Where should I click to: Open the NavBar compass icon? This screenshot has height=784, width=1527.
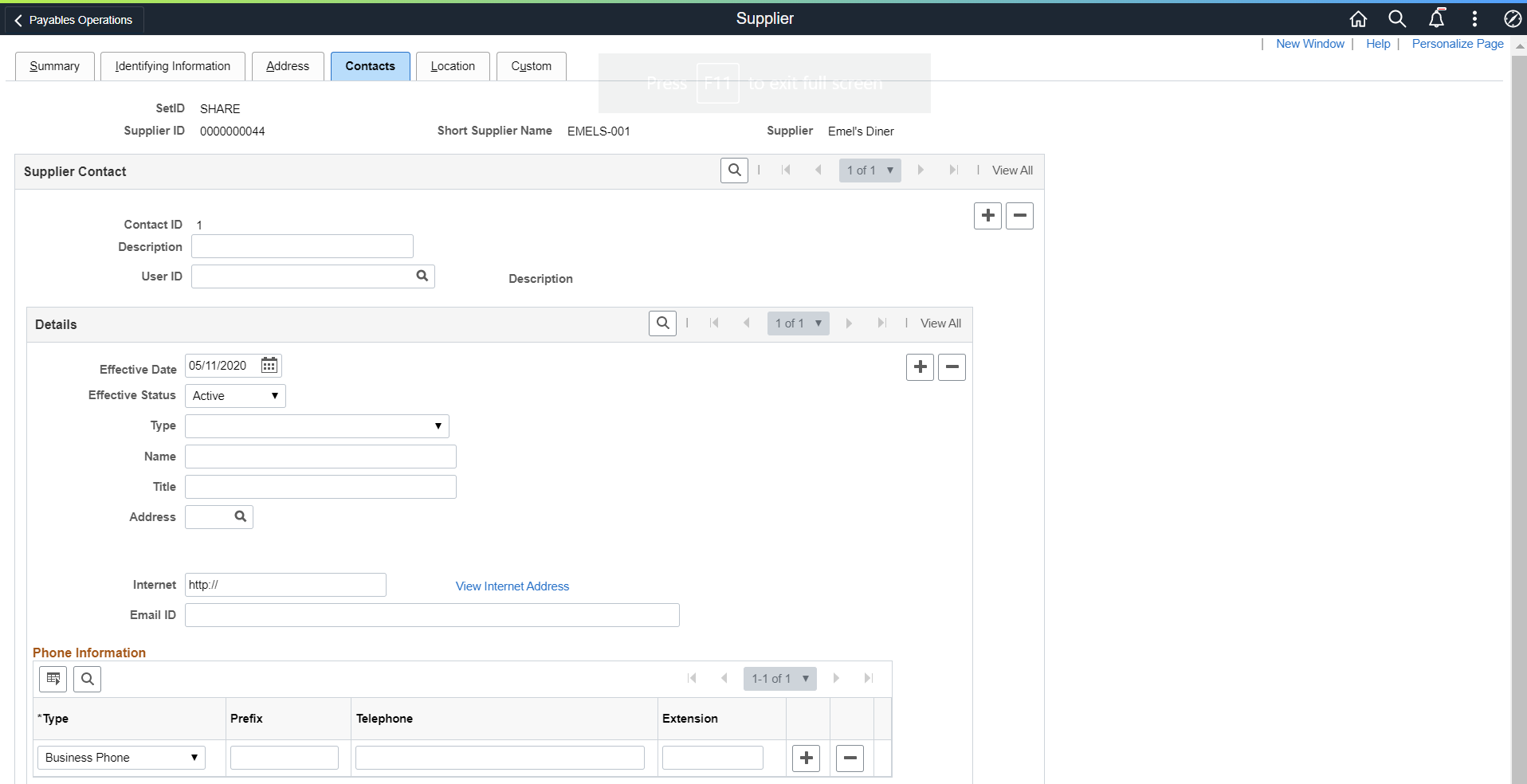1512,19
